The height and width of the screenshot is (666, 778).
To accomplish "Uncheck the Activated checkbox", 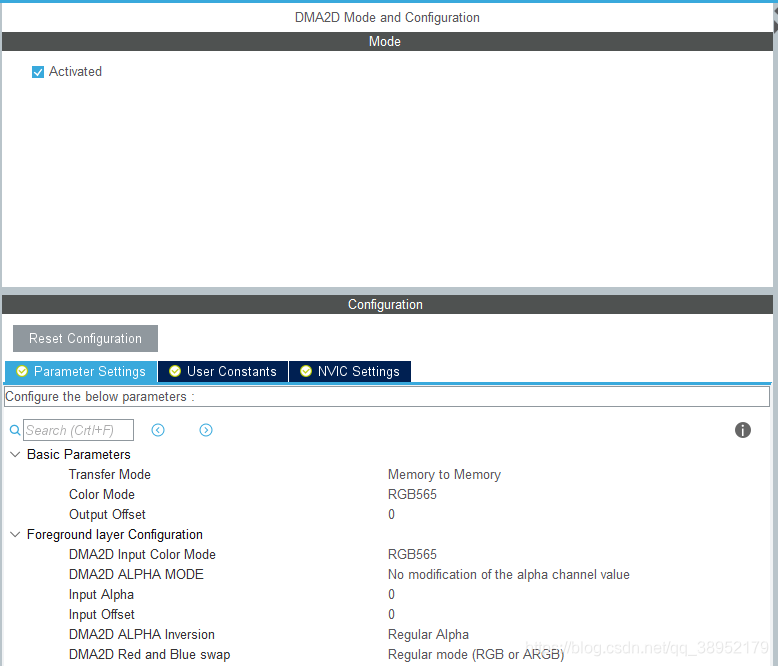I will [38, 72].
